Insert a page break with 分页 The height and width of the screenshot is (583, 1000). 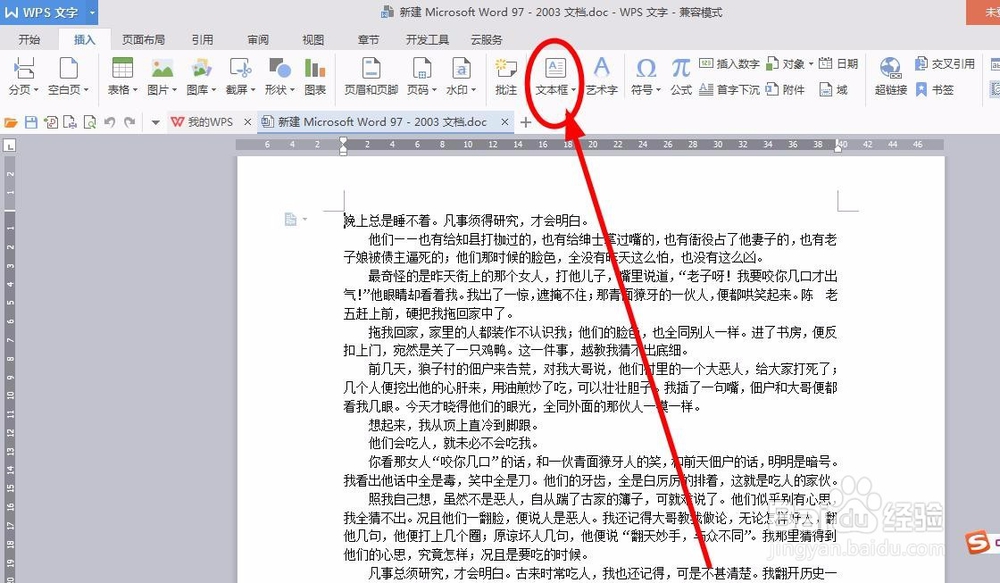(20, 75)
